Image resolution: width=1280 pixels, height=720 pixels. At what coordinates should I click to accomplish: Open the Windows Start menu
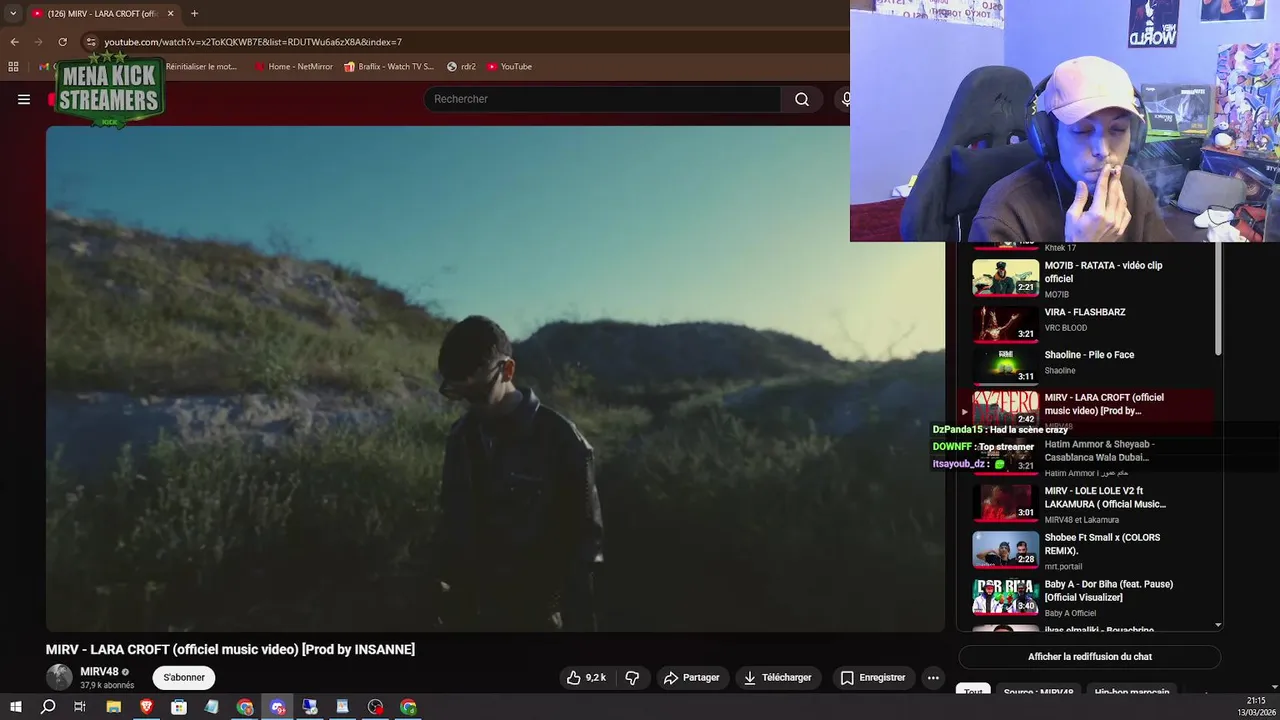pos(15,707)
